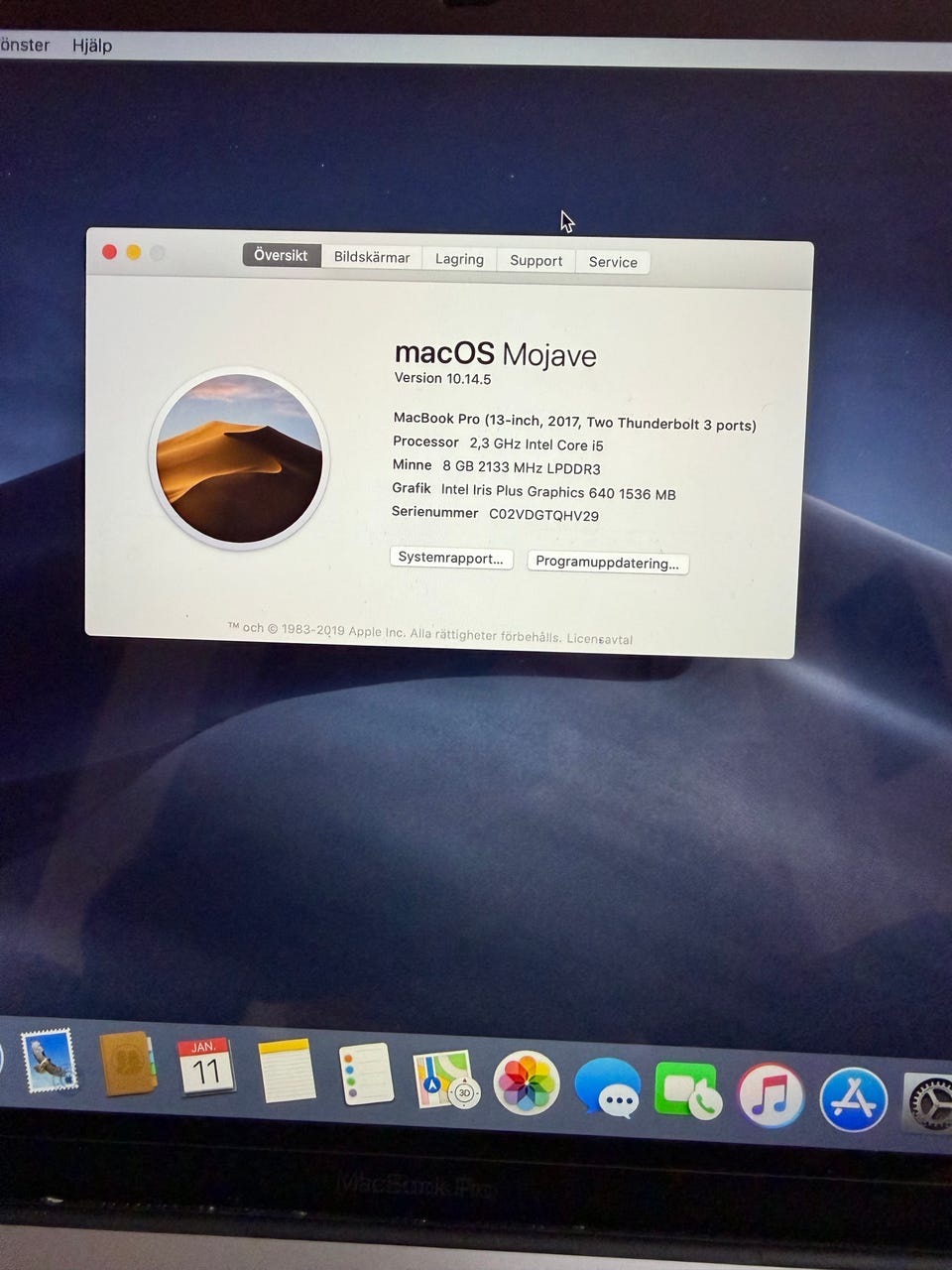Image resolution: width=952 pixels, height=1270 pixels.
Task: Open the Mail app in the Dock
Action: [49, 1061]
